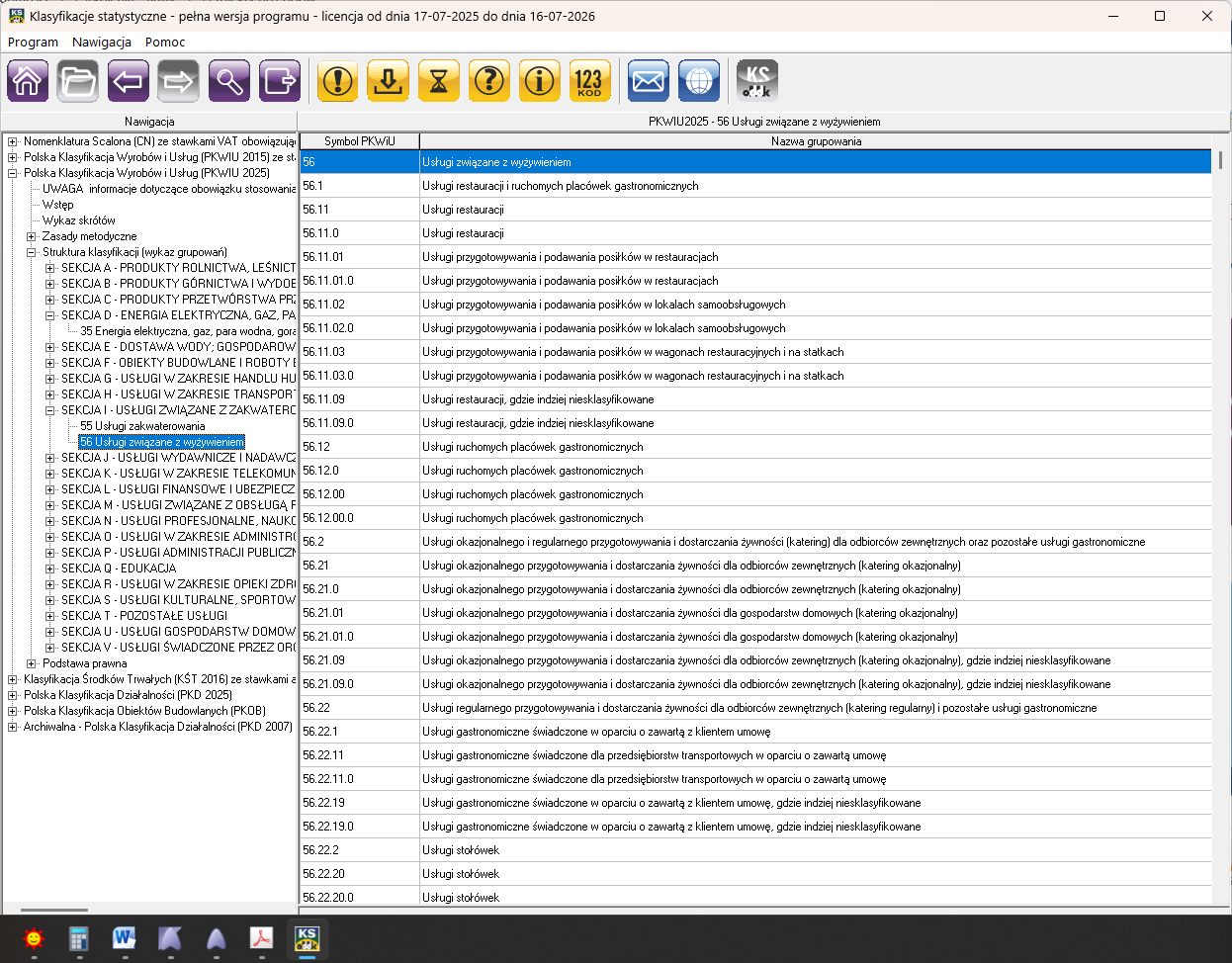This screenshot has height=963, width=1232.
Task: Select 55 Usługi zakwaterowania in the tree
Action: (142, 426)
